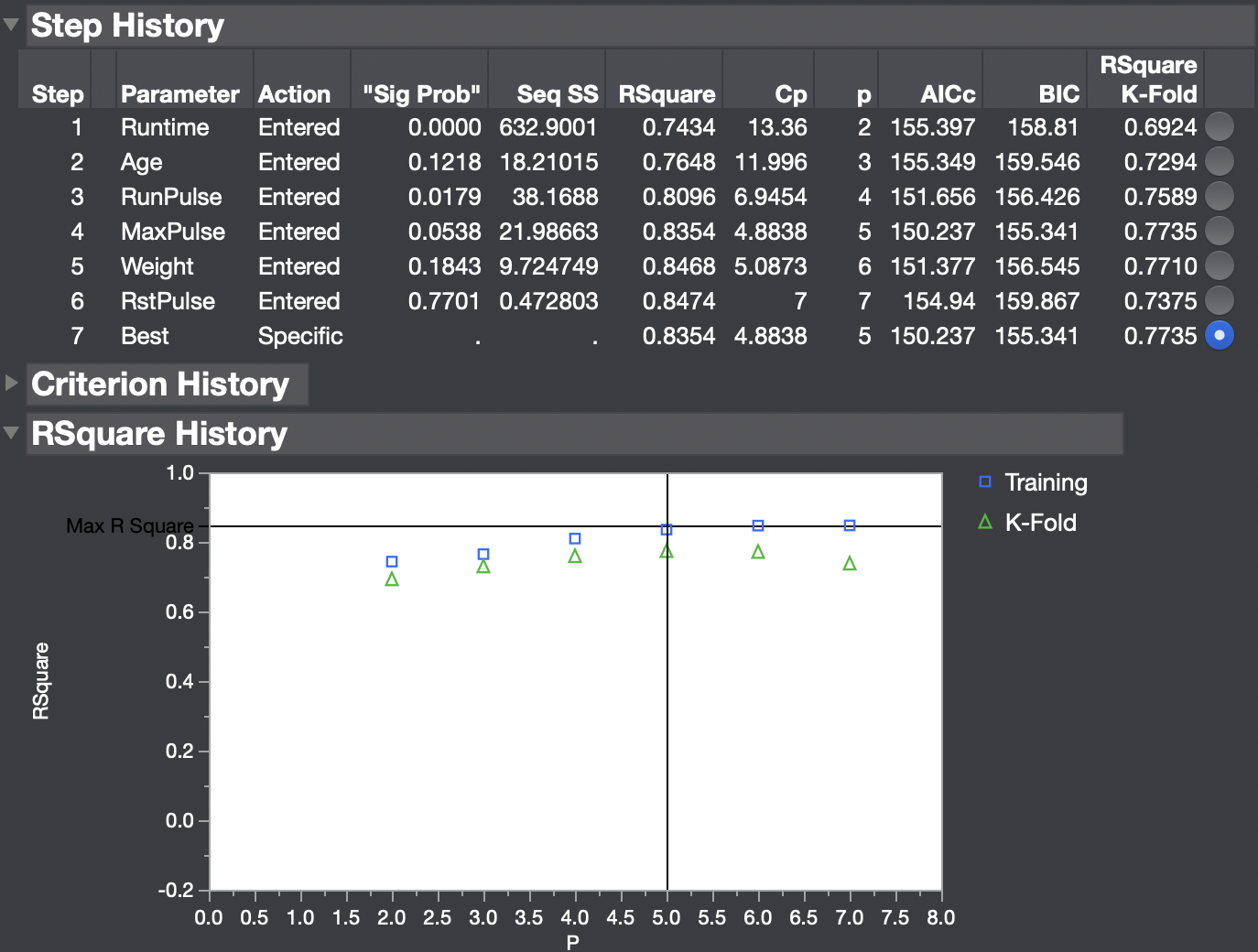Click the Training legend square icon

click(x=984, y=482)
